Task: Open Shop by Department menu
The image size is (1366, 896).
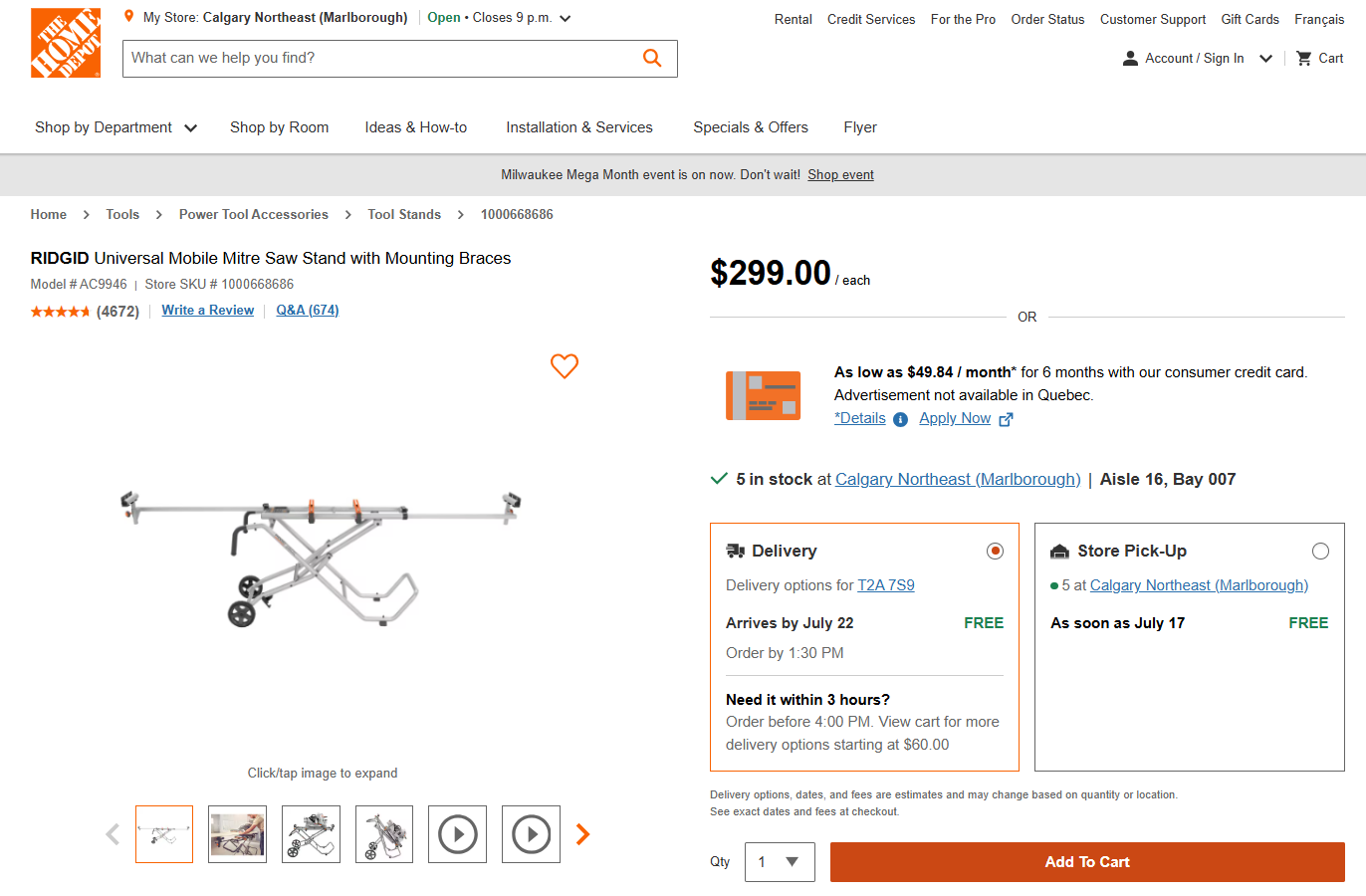Action: [115, 127]
